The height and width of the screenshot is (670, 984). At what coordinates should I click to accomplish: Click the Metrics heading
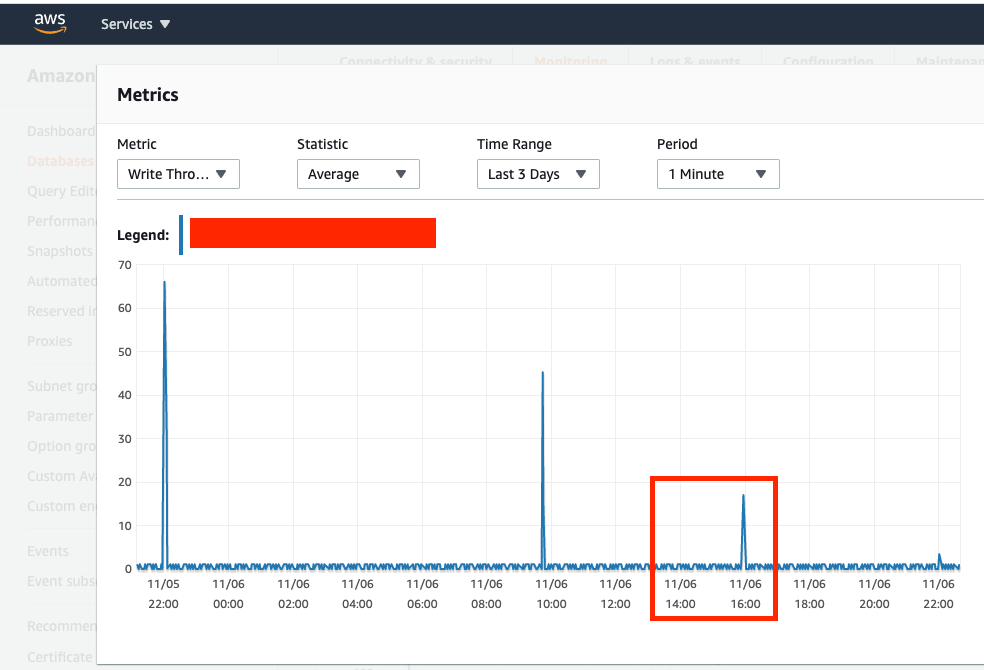pos(148,95)
